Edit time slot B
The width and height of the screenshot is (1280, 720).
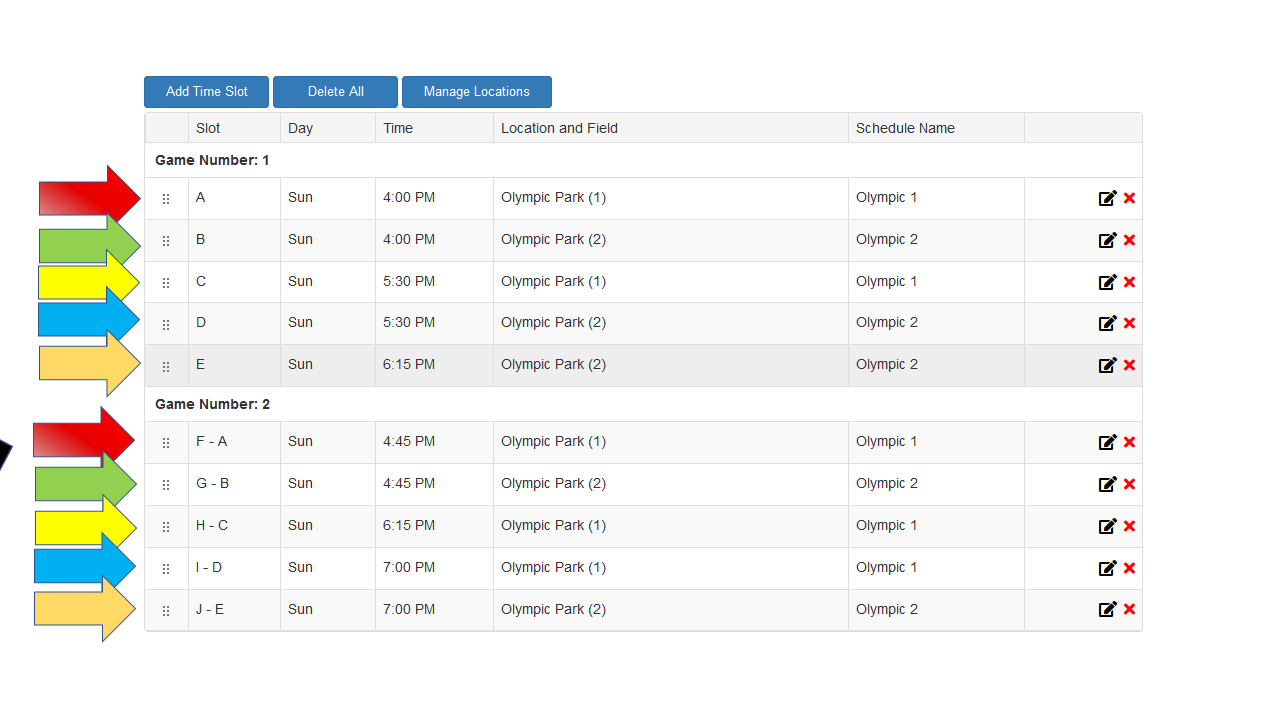click(1107, 240)
